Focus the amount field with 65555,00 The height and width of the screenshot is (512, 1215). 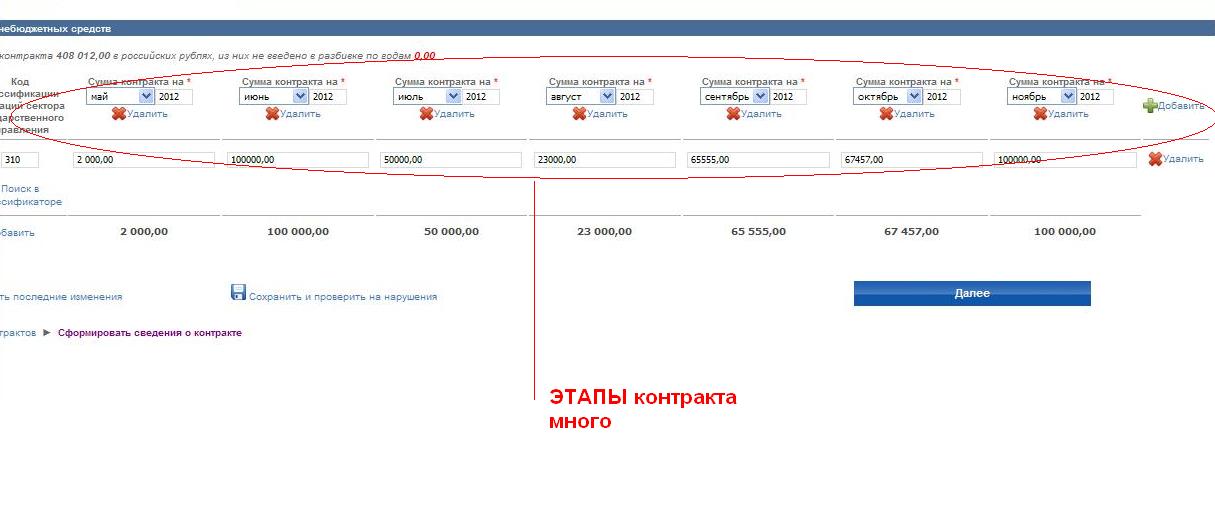(x=758, y=160)
